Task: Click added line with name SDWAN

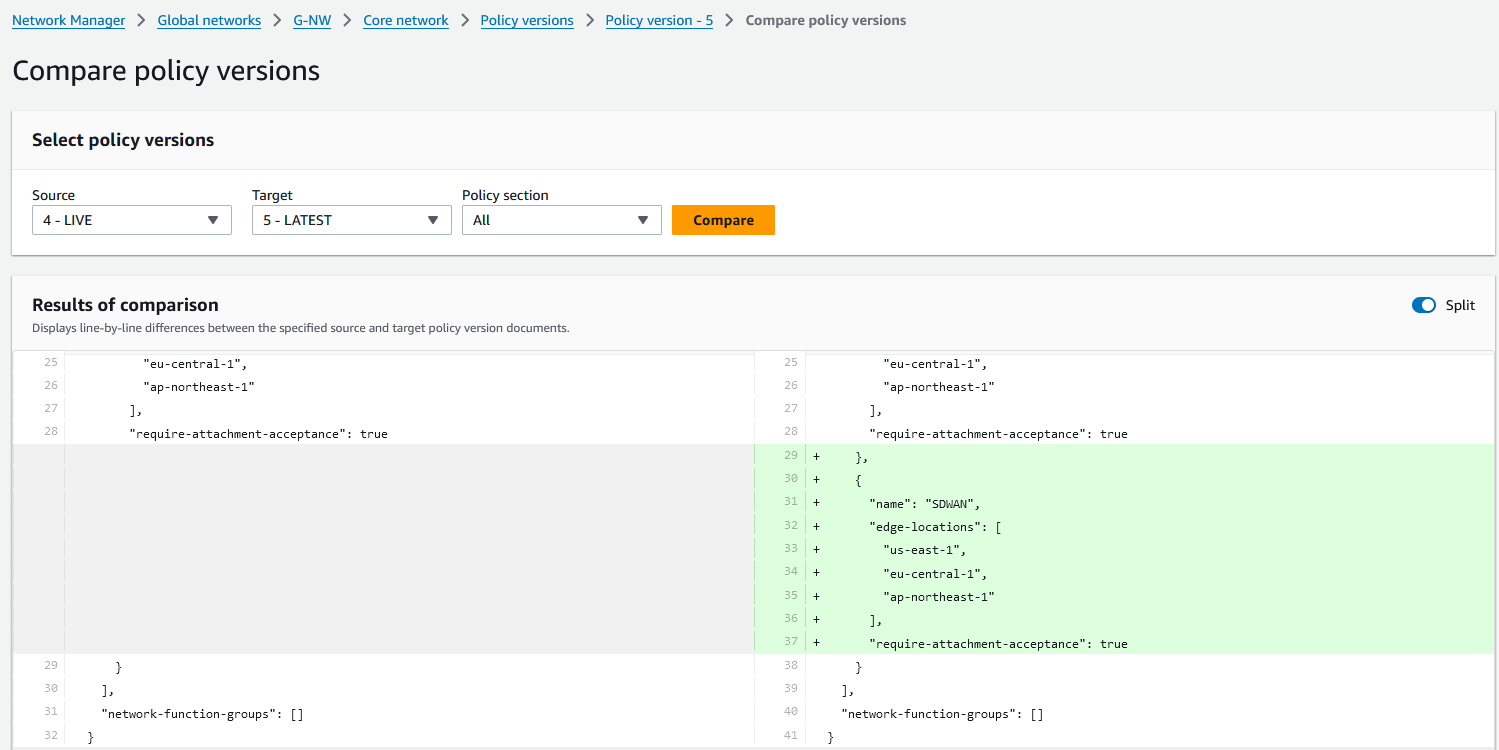Action: tap(925, 503)
